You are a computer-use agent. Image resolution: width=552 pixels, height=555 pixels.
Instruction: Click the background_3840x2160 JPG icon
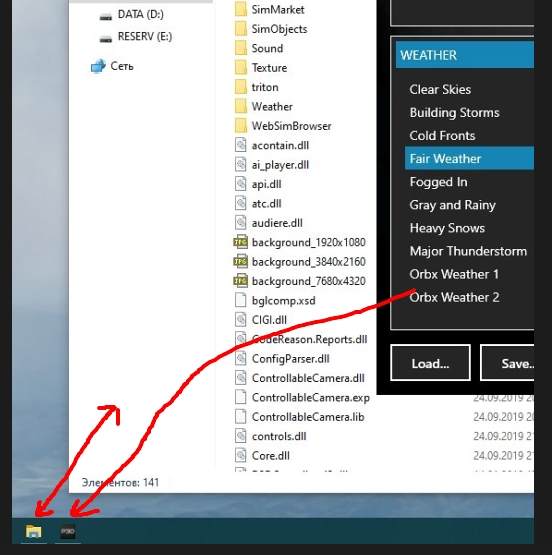pos(240,262)
